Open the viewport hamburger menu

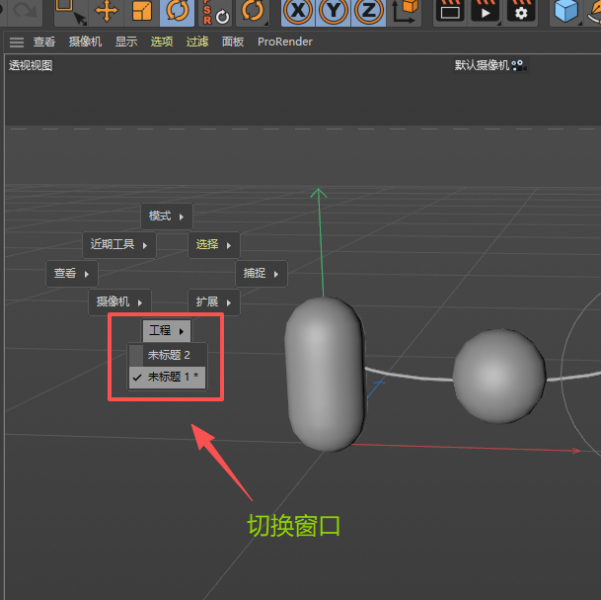[x=16, y=42]
